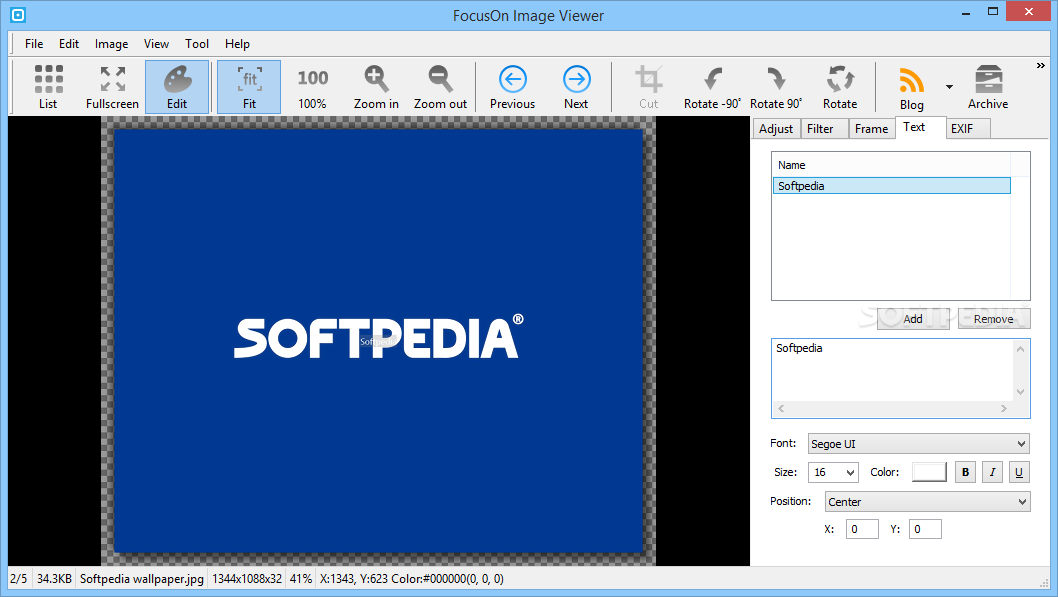Open the Font dropdown Segoe UI
This screenshot has height=597, width=1058.
pos(918,443)
